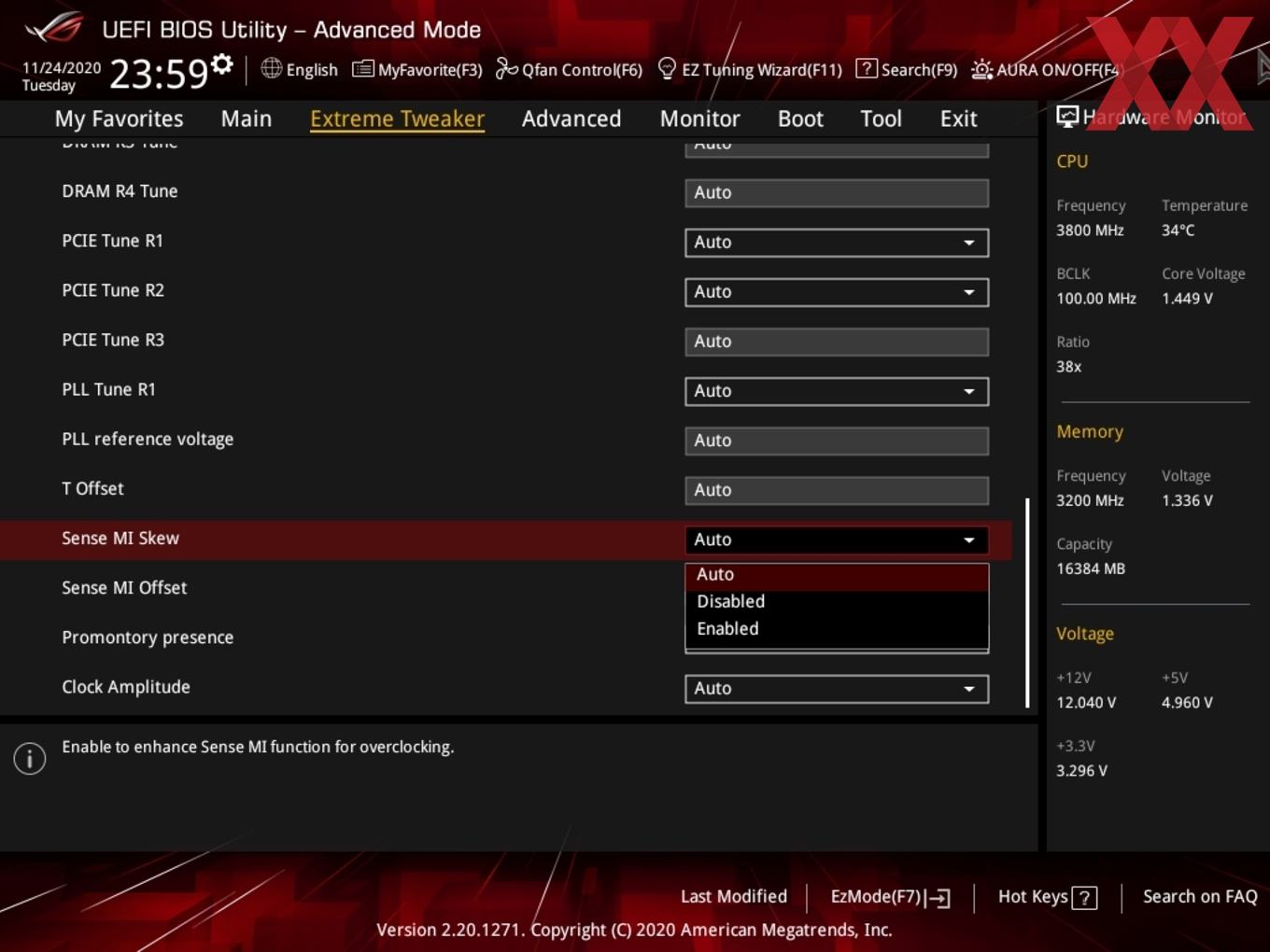The width and height of the screenshot is (1270, 952).
Task: Open the Boot tab
Action: [x=800, y=119]
